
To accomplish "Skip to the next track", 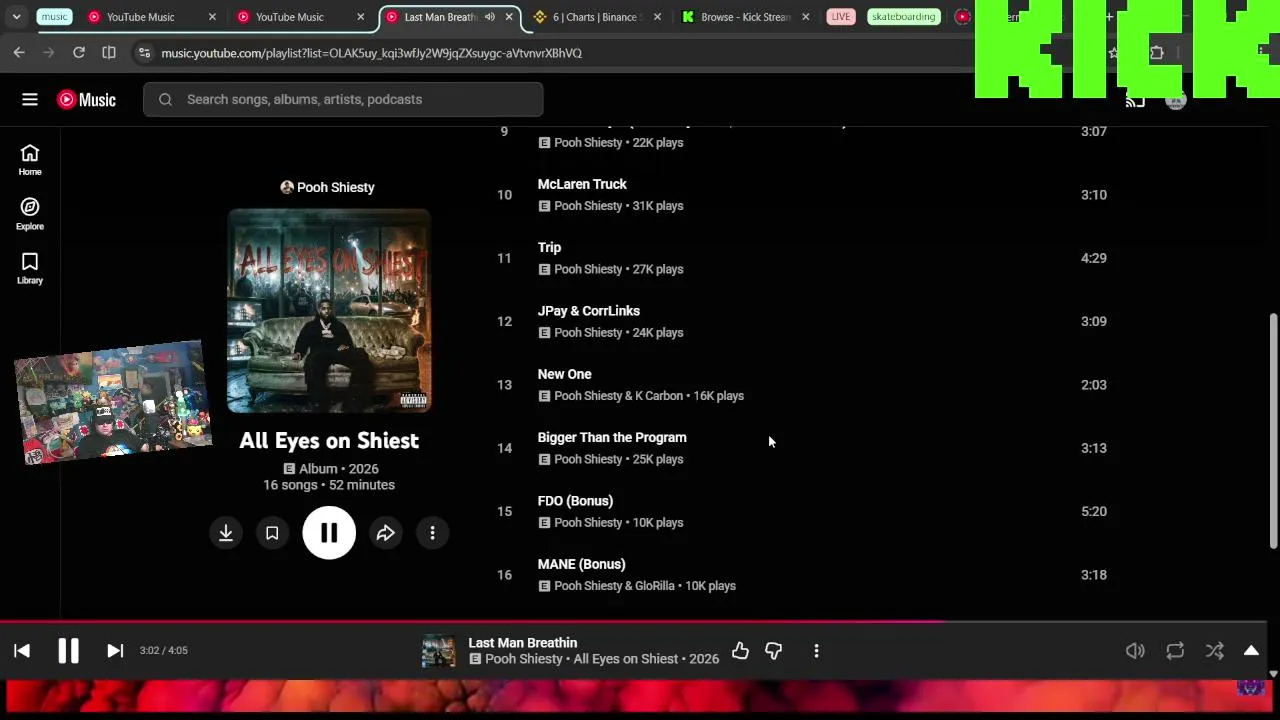I will pos(115,651).
